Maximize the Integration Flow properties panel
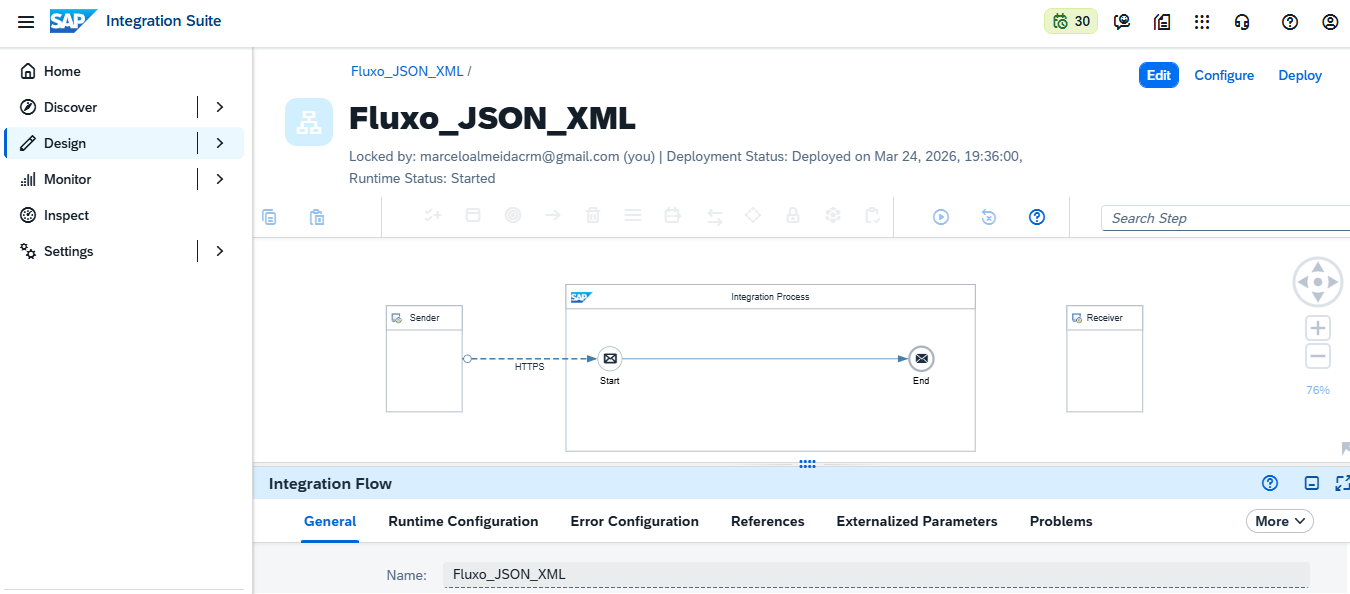 [x=1342, y=483]
